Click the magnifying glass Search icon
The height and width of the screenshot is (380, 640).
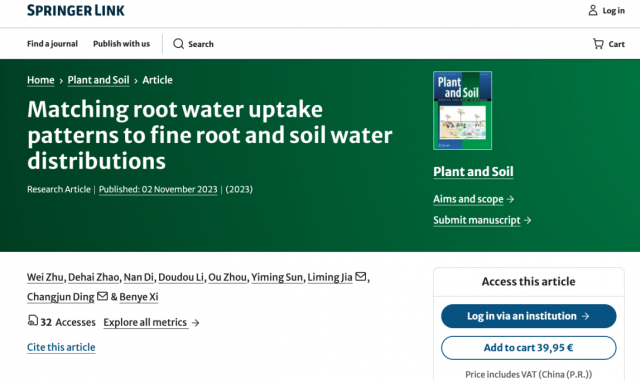tap(178, 44)
